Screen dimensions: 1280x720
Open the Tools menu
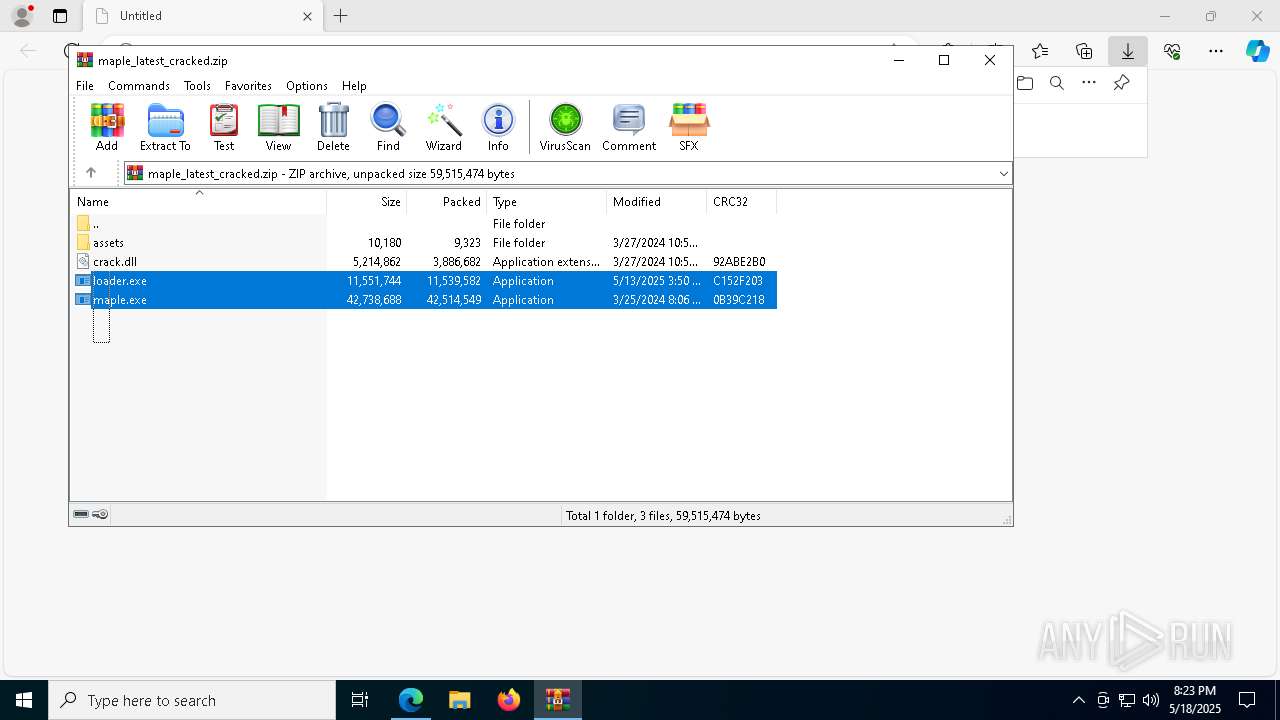(197, 86)
